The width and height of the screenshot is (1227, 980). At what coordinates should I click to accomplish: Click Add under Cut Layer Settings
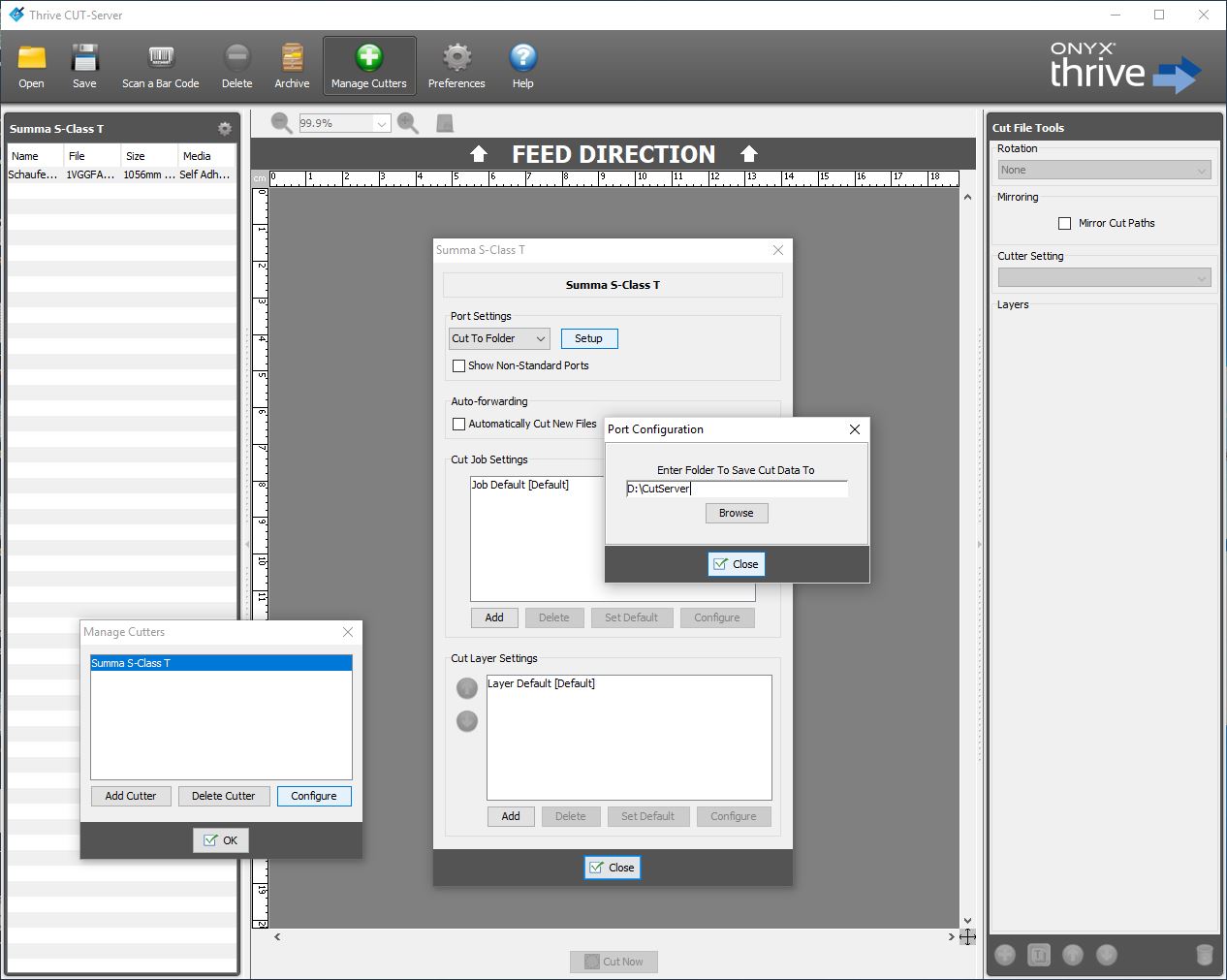(511, 816)
